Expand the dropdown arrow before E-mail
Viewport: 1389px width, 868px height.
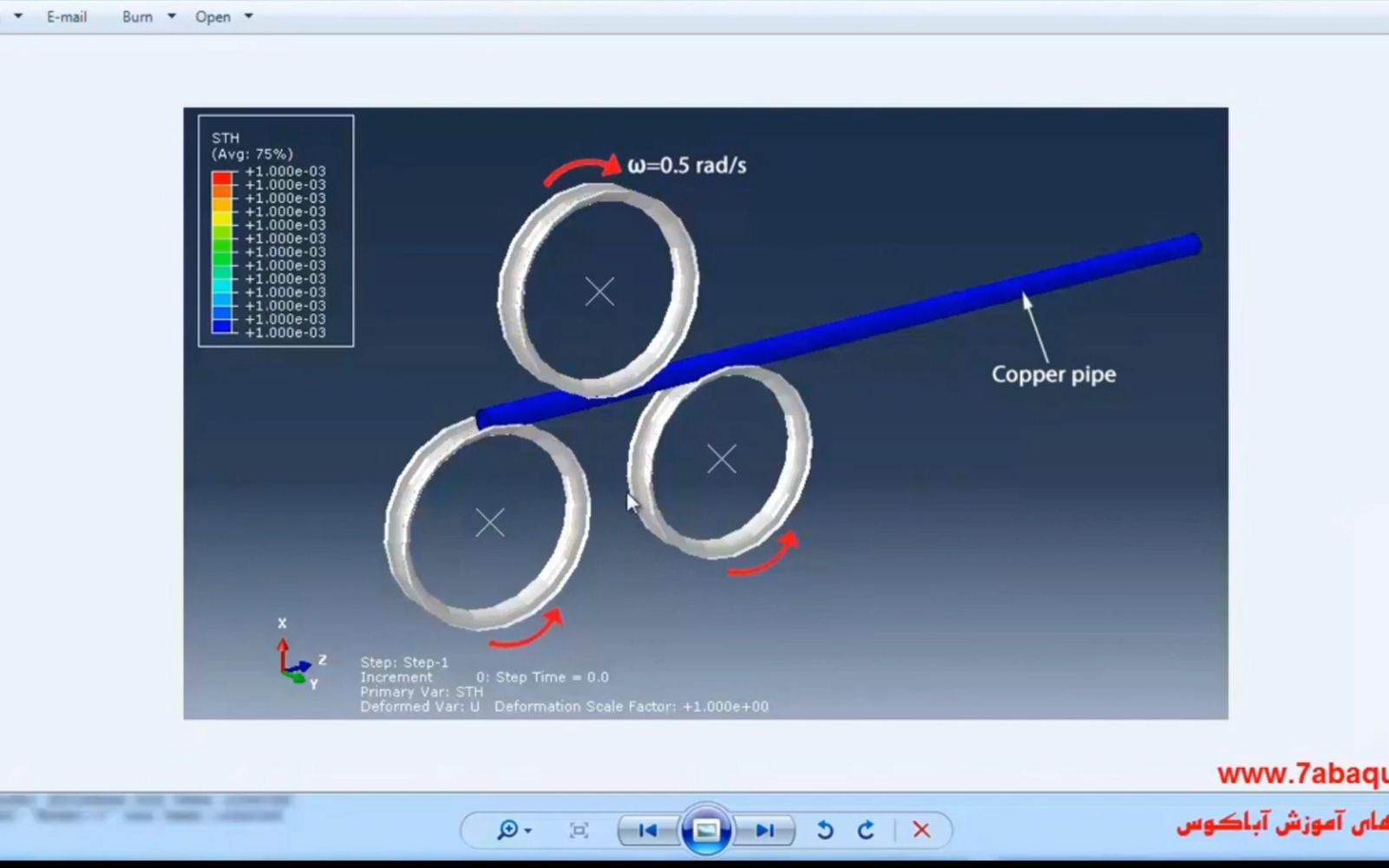coord(17,16)
